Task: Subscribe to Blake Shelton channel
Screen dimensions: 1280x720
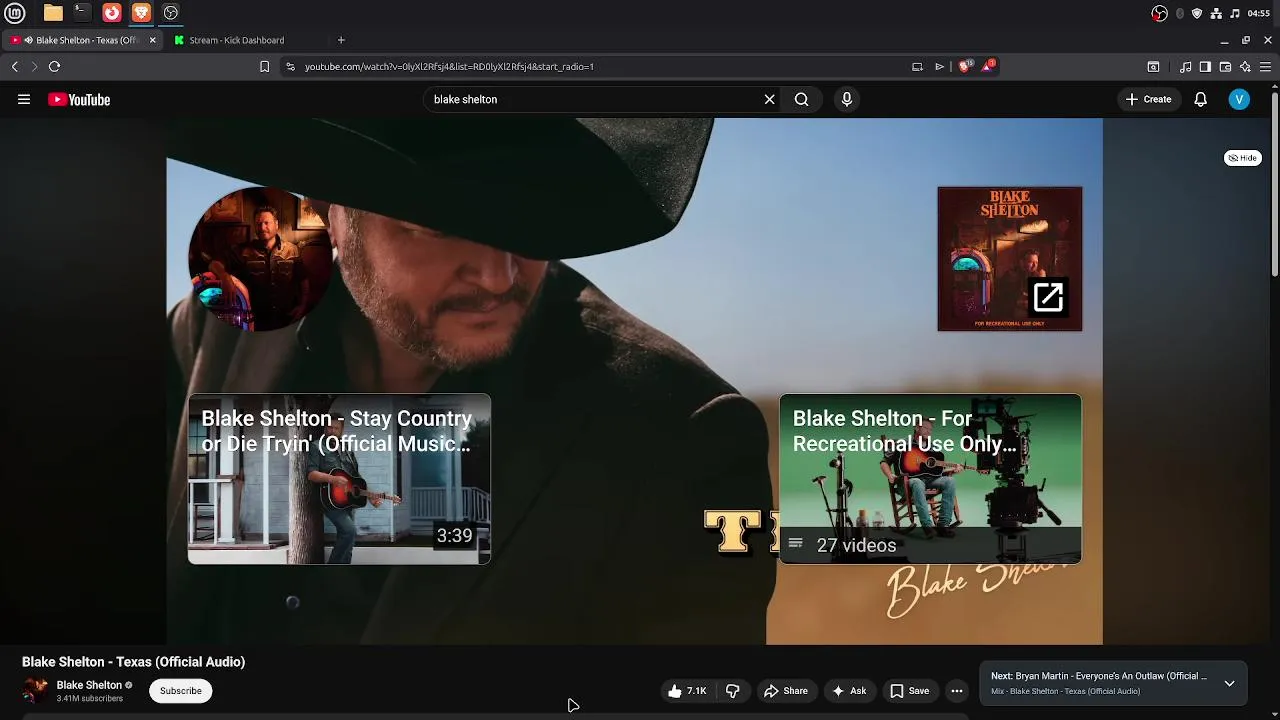Action: 181,691
